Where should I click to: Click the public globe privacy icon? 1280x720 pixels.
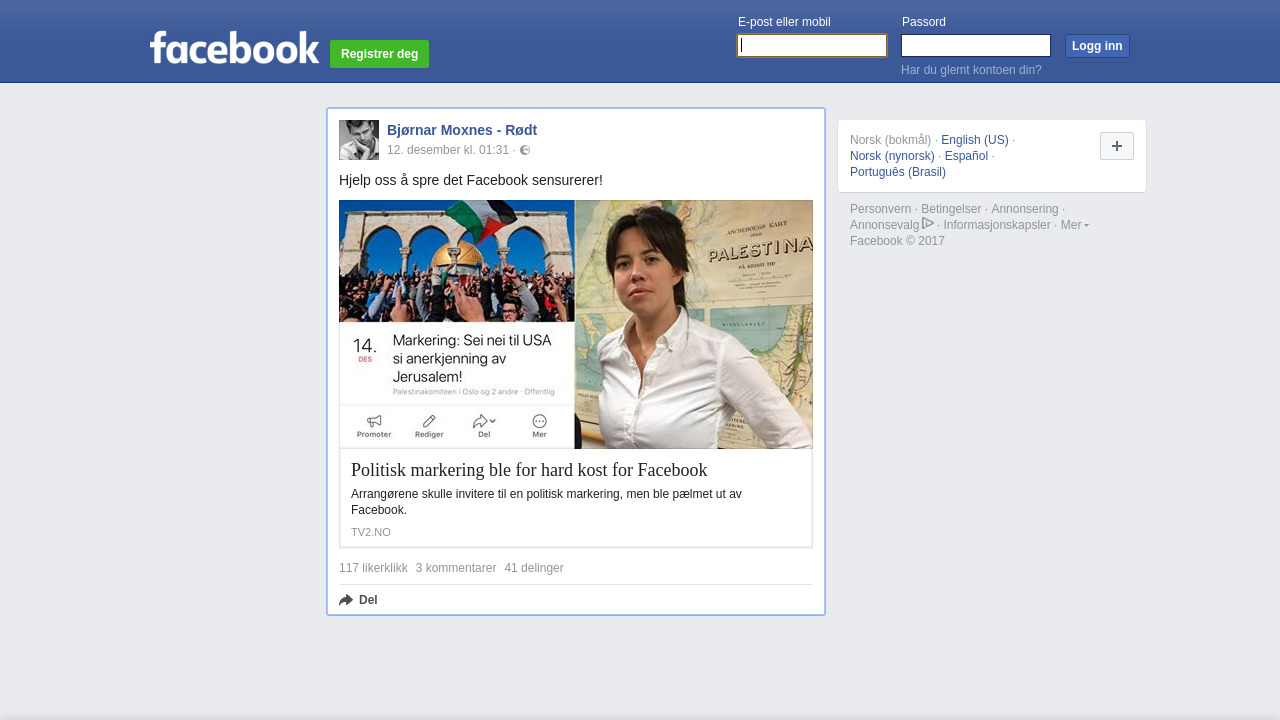525,150
